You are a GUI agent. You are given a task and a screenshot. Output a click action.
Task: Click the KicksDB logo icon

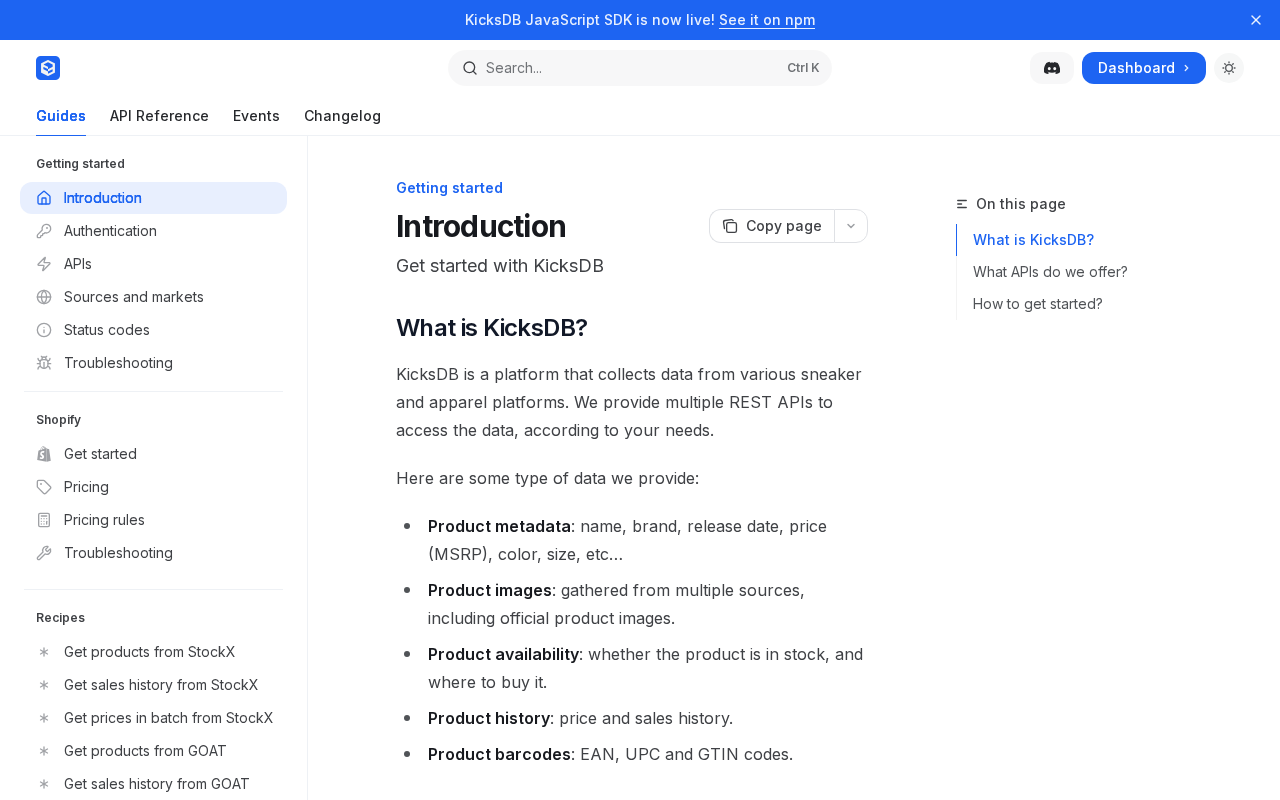pyautogui.click(x=48, y=68)
